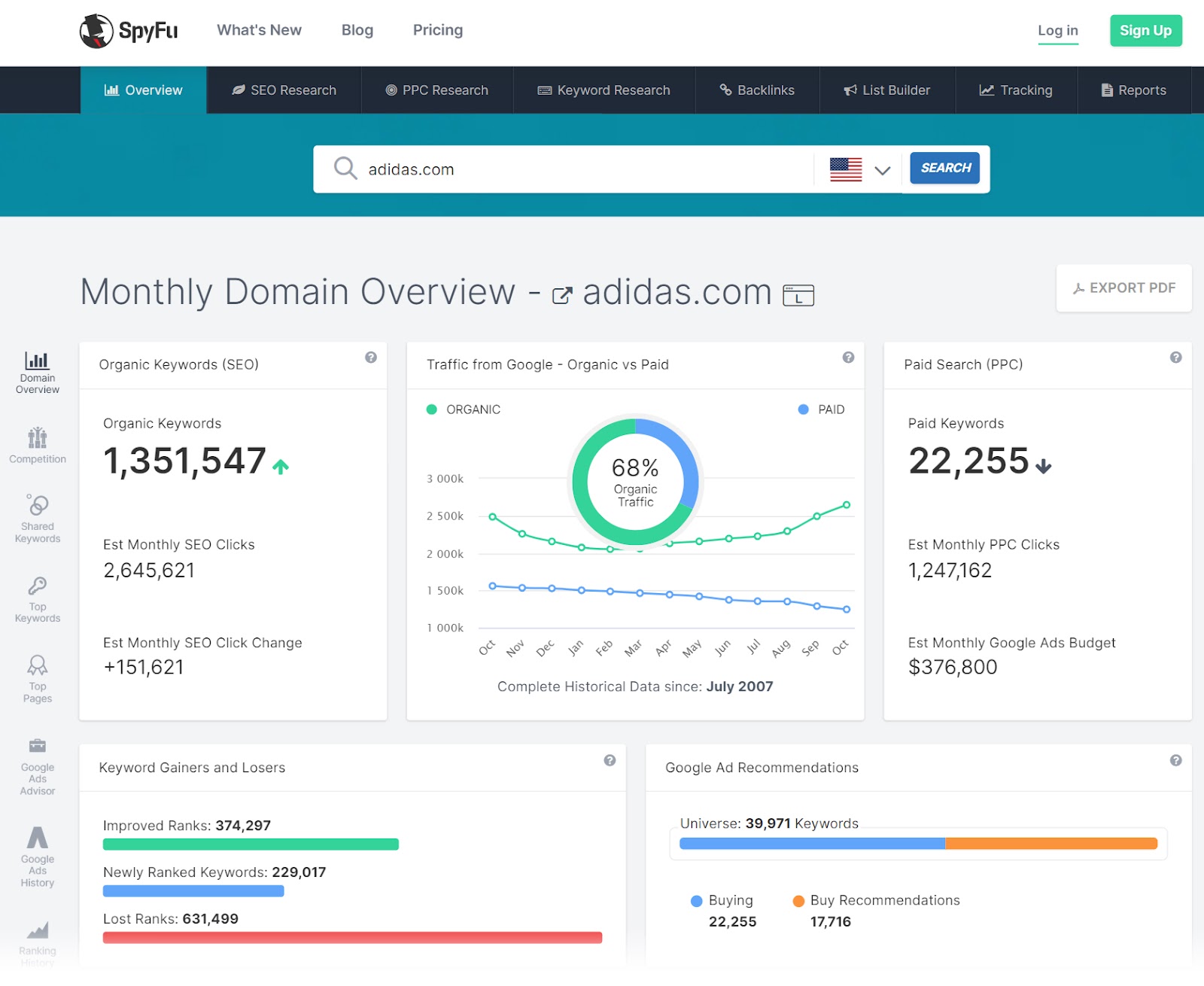Toggle the ORGANIC series in the traffic chart
This screenshot has height=986, width=1204.
tap(464, 409)
